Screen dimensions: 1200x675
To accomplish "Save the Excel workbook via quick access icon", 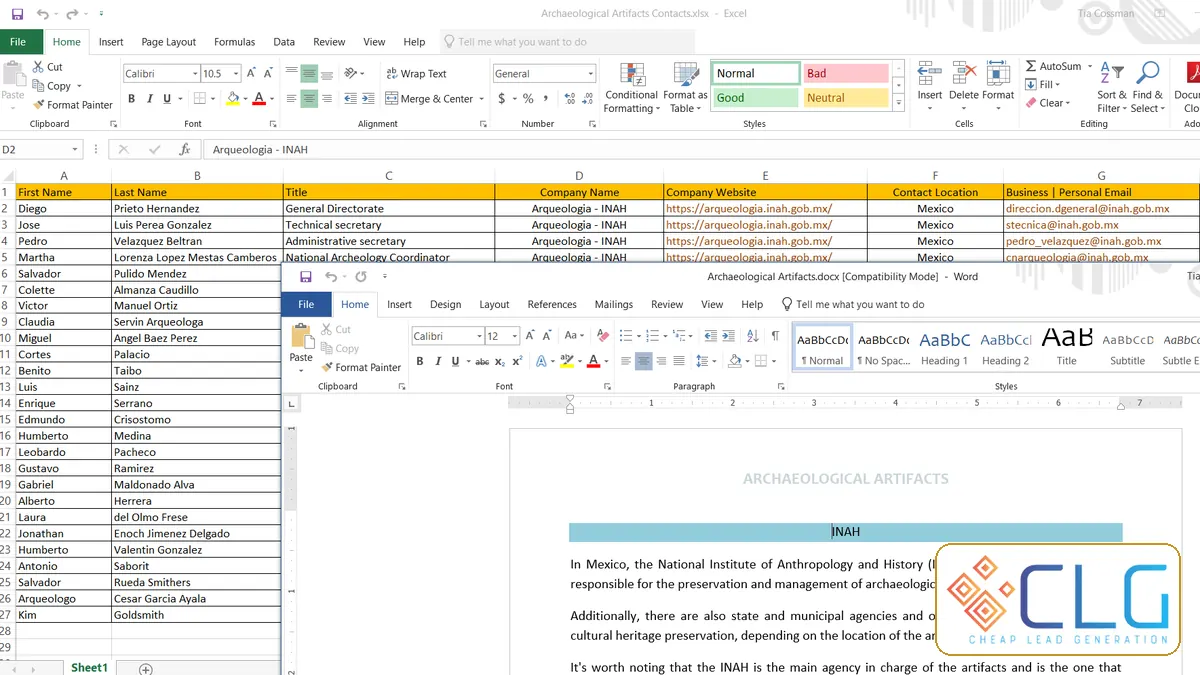I will point(17,14).
